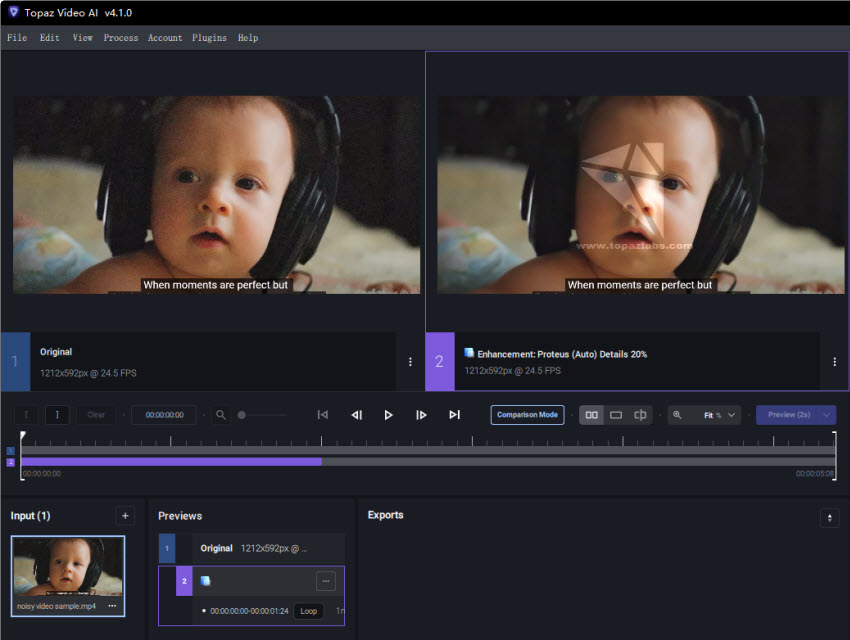The image size is (850, 640).
Task: Click the Exports heading
Action: click(x=385, y=515)
